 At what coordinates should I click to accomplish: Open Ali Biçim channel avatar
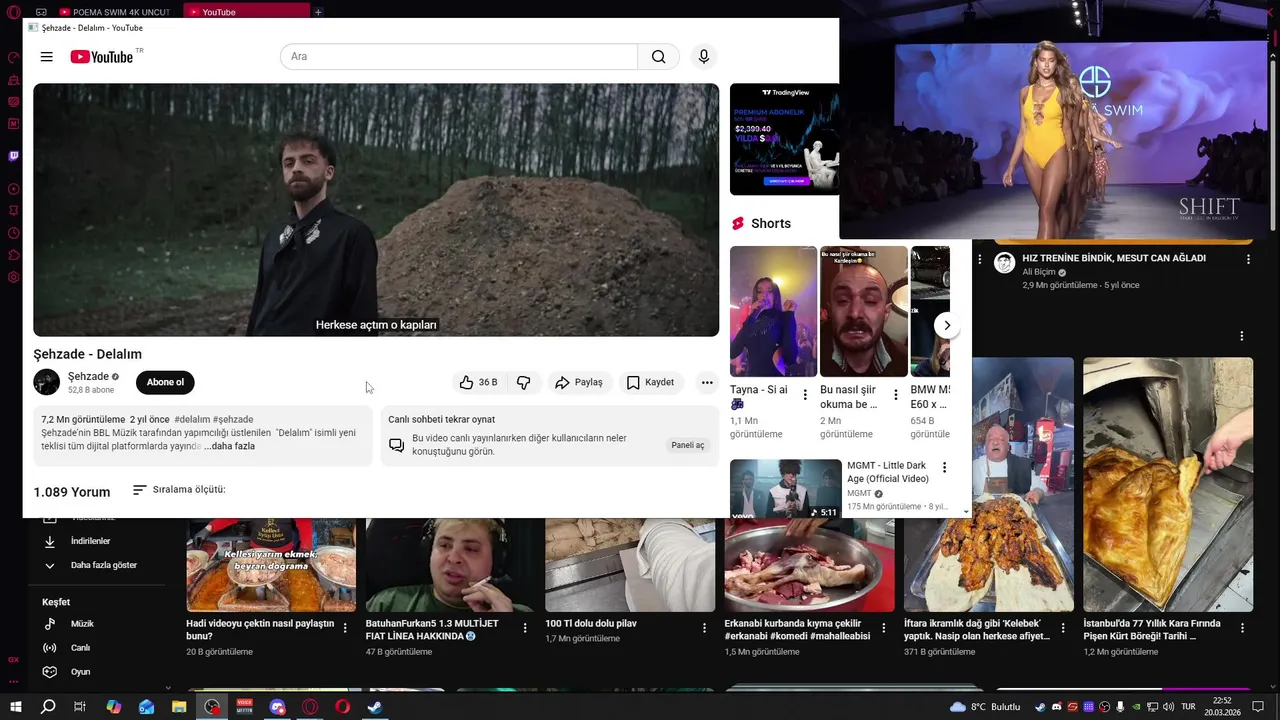1004,263
